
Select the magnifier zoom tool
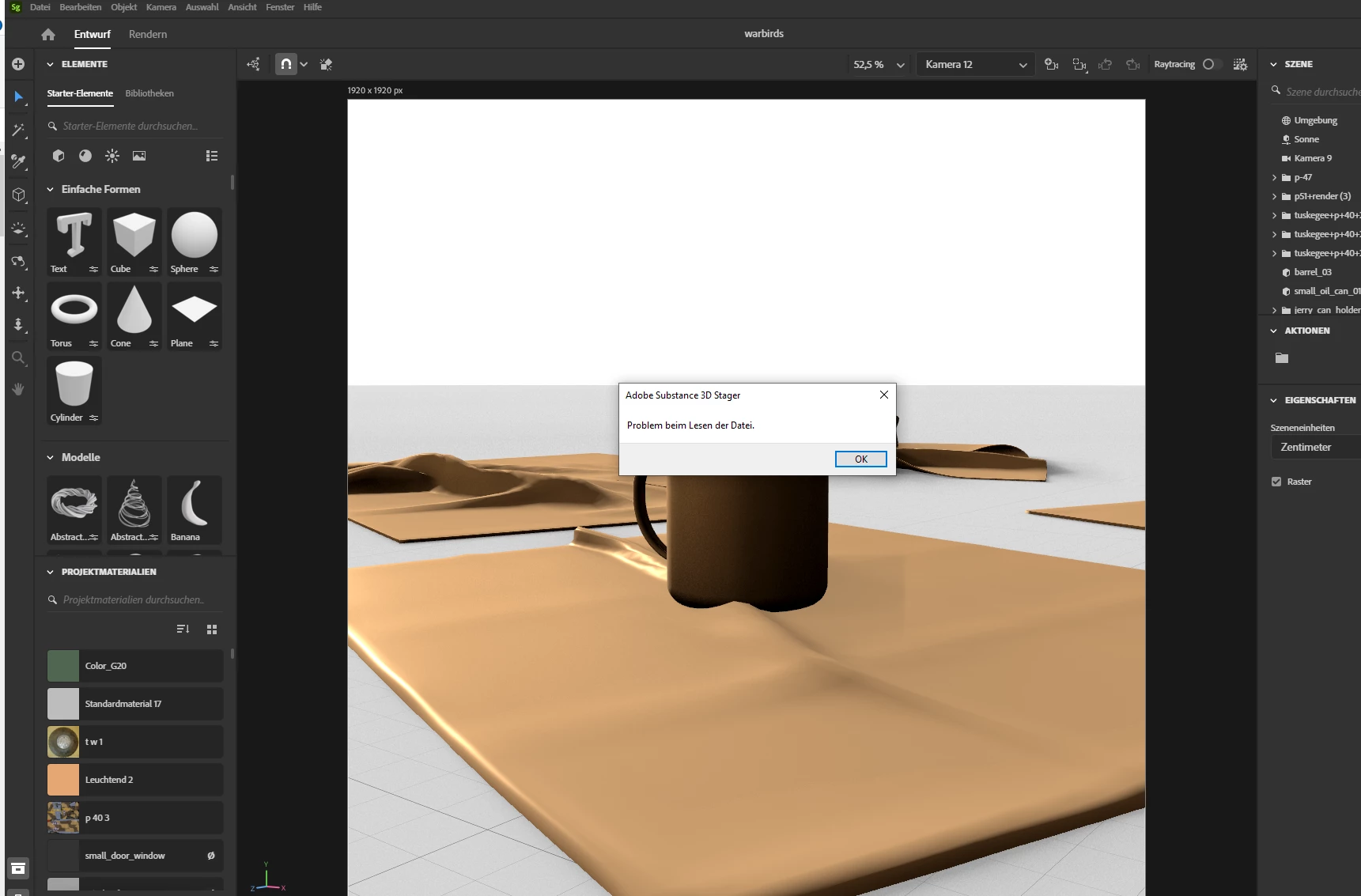[18, 358]
